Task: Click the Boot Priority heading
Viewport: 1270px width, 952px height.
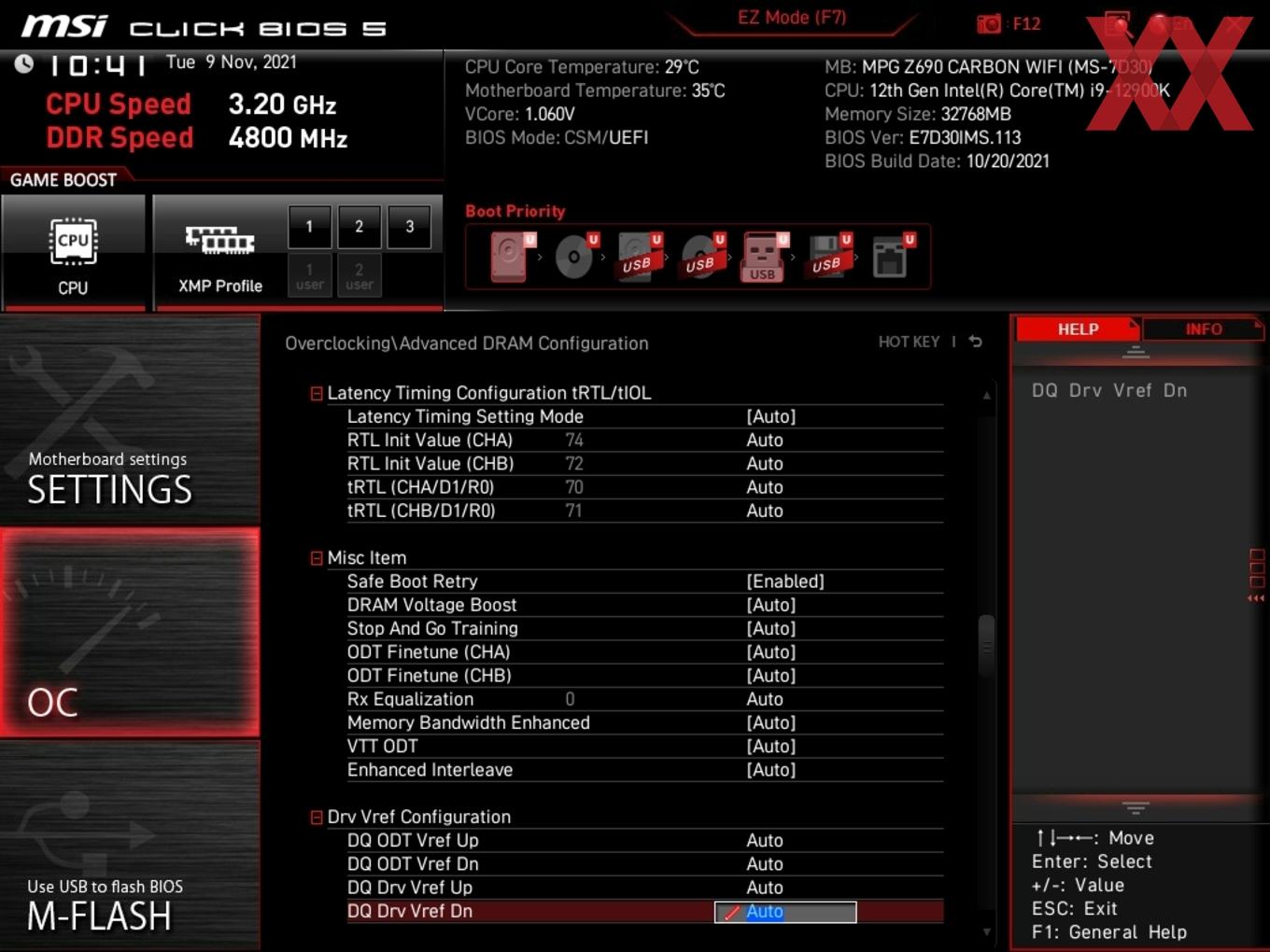Action: coord(515,211)
